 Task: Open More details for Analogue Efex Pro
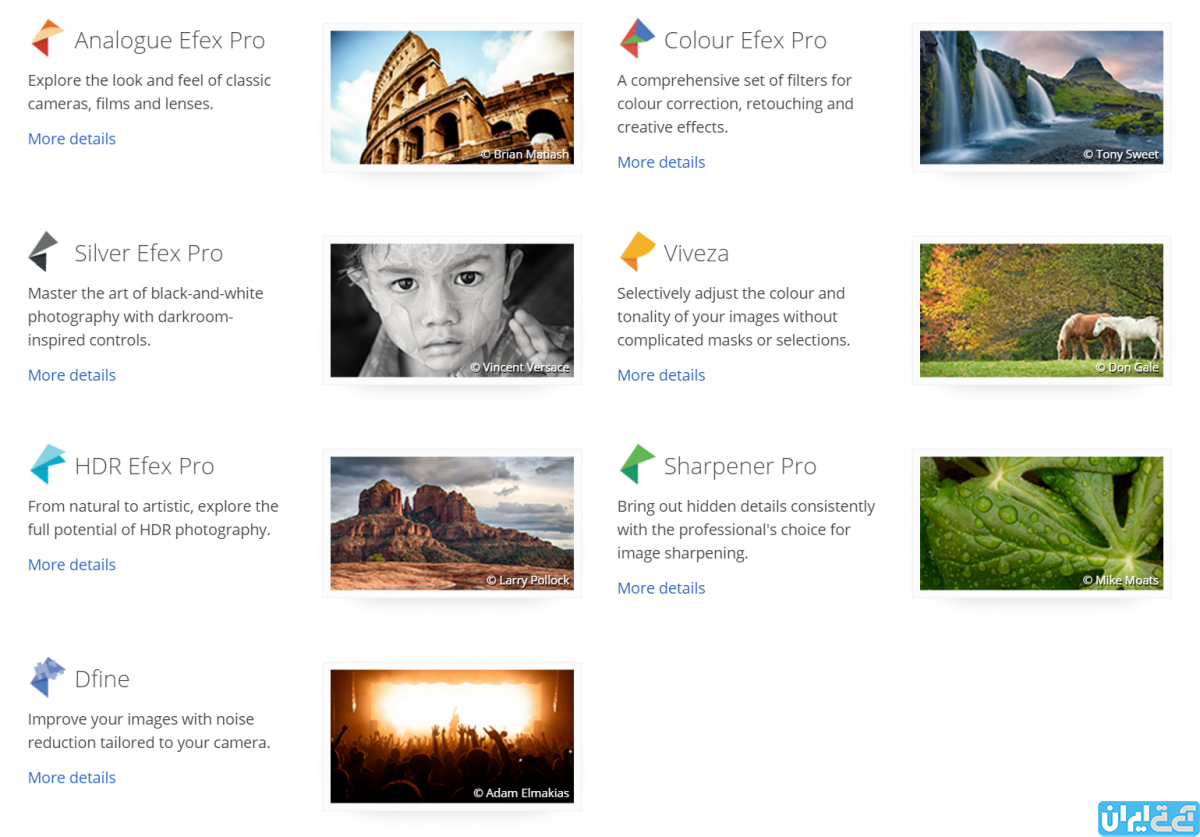point(72,139)
